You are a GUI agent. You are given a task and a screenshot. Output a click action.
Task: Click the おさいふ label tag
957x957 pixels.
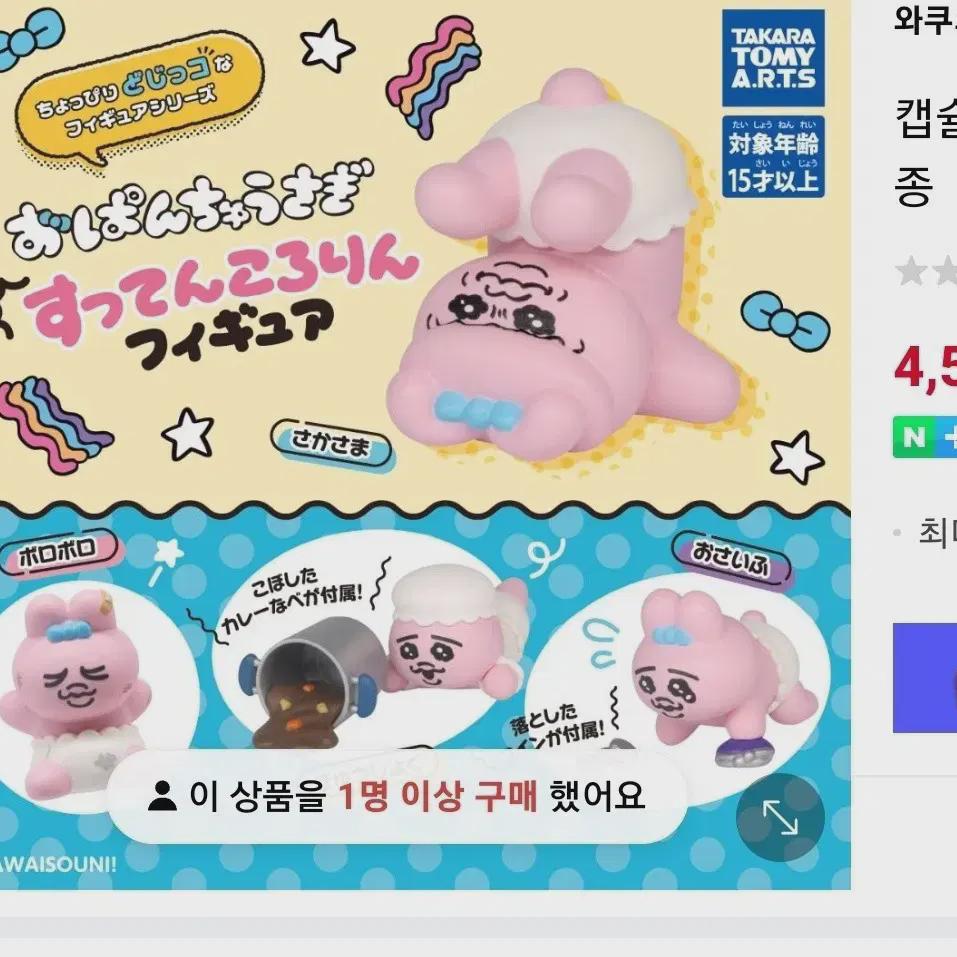[x=731, y=558]
